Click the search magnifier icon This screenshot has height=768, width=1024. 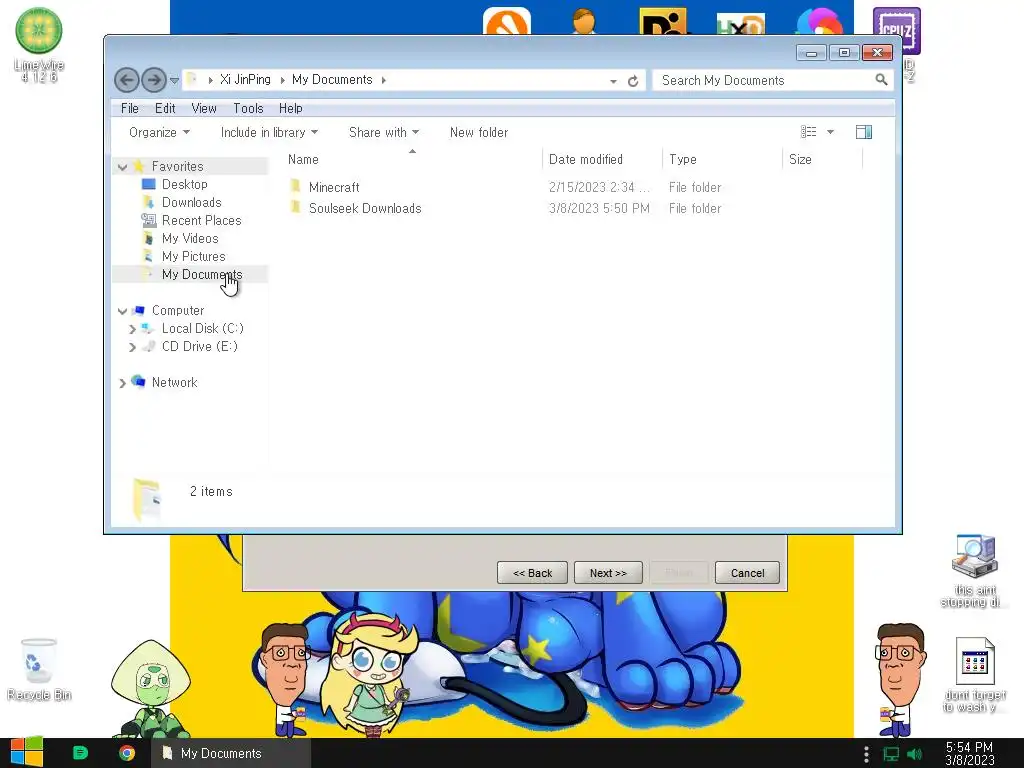point(881,80)
